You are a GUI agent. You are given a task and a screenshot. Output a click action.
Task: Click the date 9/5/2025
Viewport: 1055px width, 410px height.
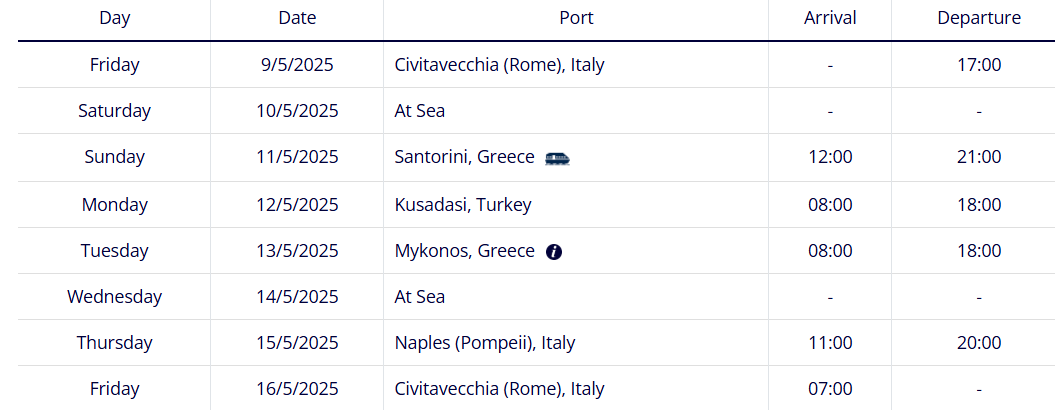point(297,65)
